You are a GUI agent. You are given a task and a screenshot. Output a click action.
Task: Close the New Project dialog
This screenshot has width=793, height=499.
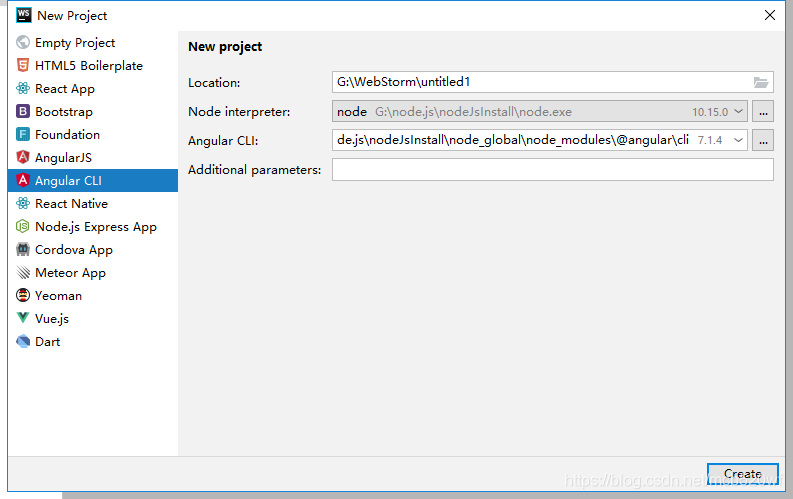769,15
